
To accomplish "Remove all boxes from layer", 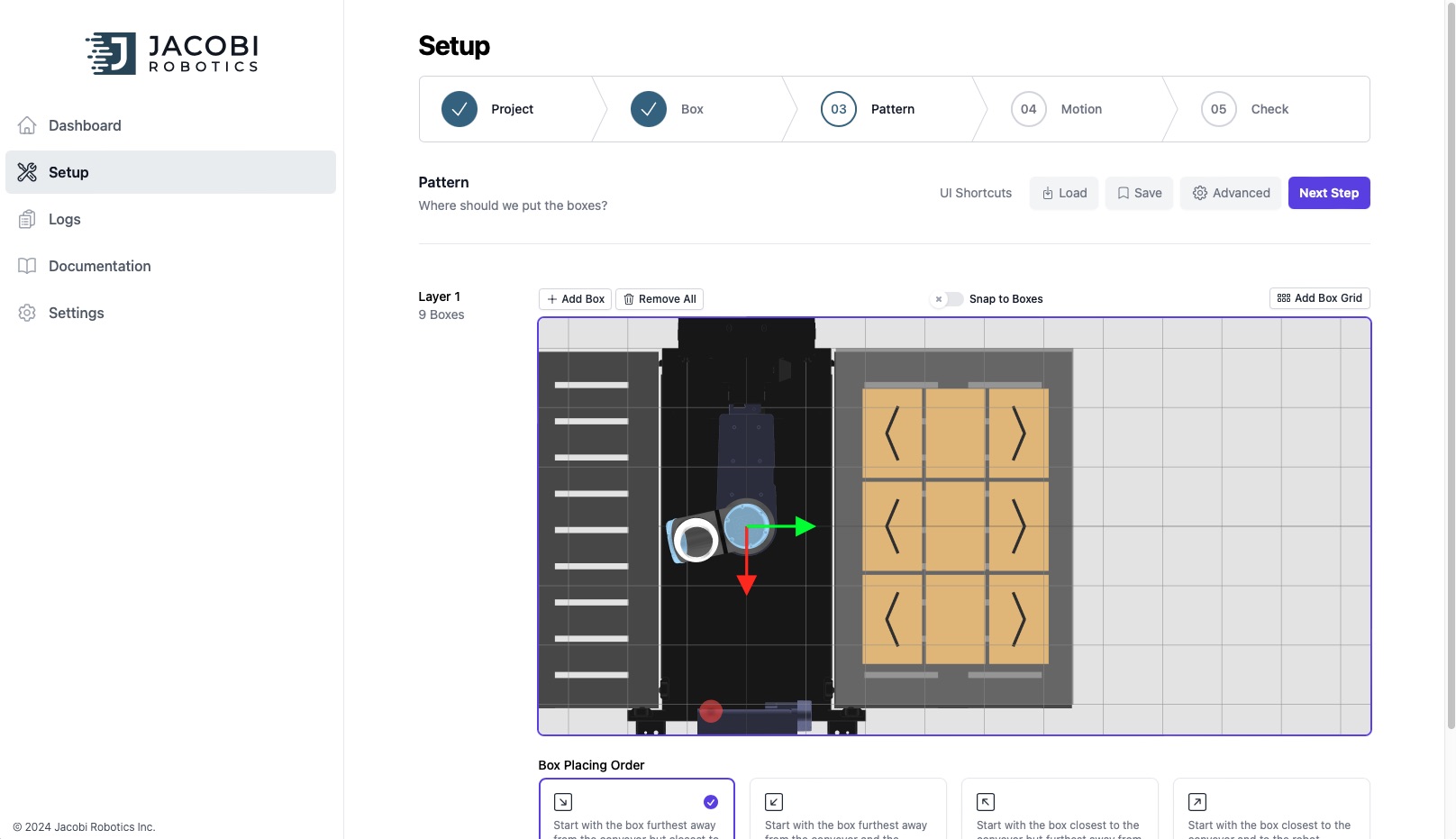I will coord(660,299).
